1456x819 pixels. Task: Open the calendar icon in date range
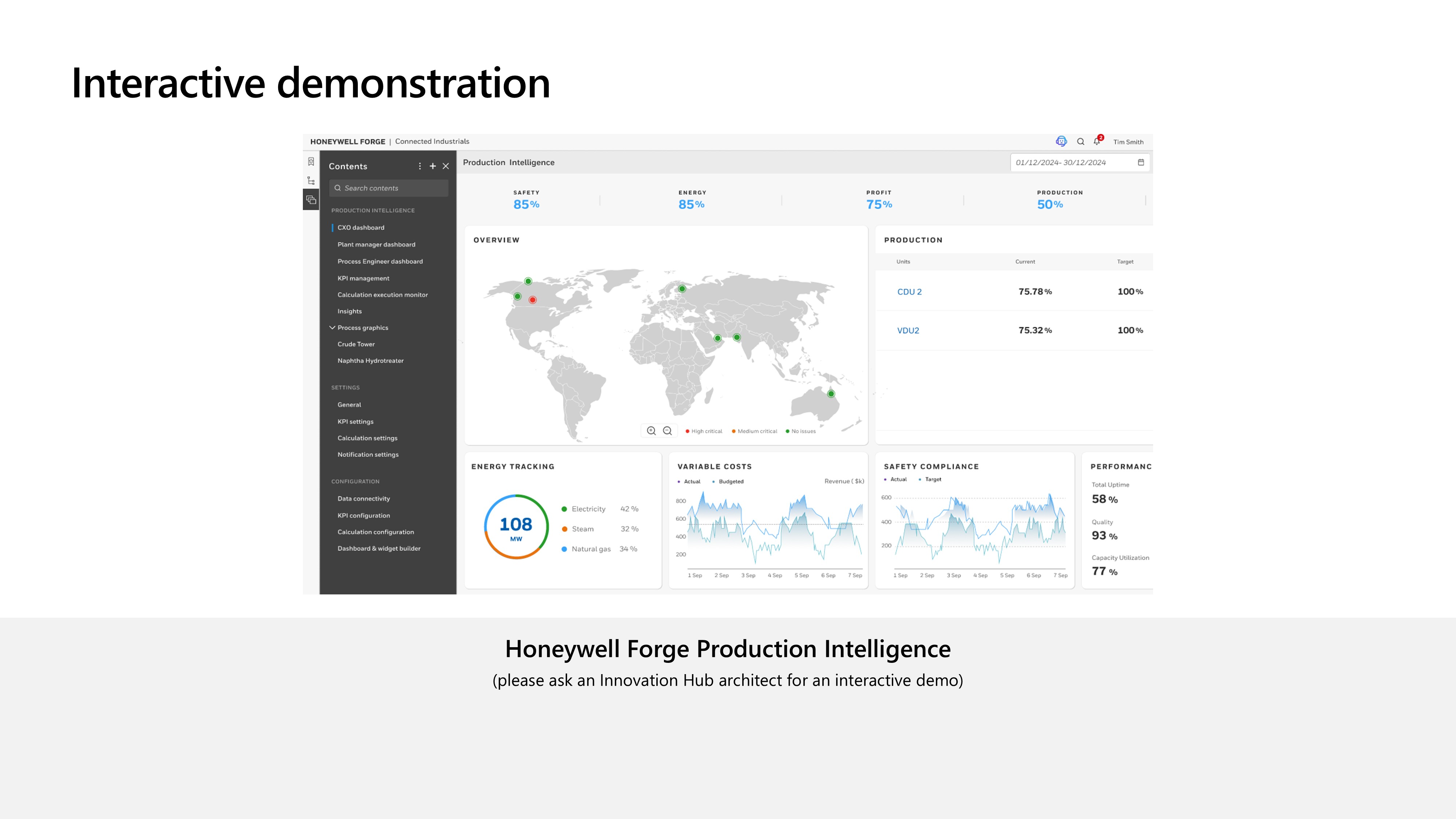click(x=1141, y=162)
